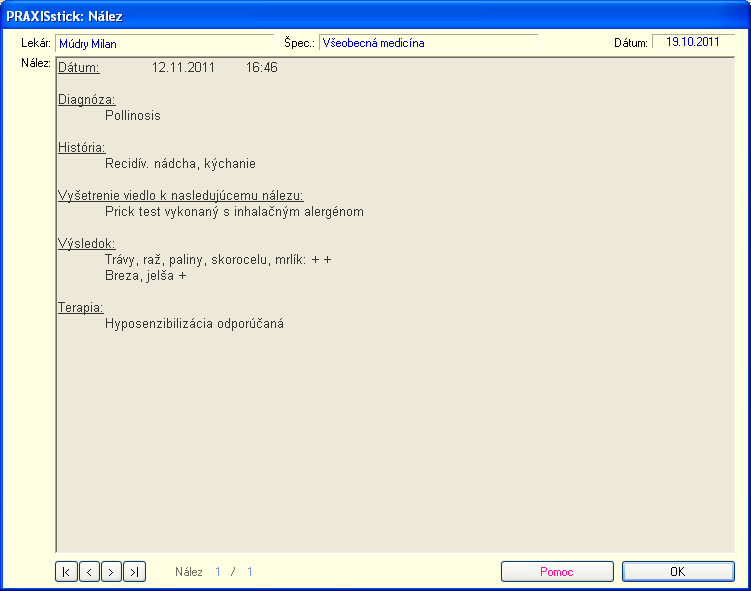Screen dimensions: 751x591
Task: Select line 'Trávy, raž, paliny, skorocelu, mrlík: + +'
Action: (218, 260)
